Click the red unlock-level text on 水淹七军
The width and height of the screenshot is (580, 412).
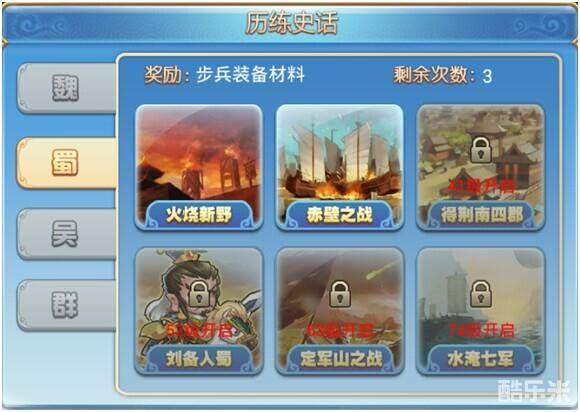tap(481, 330)
